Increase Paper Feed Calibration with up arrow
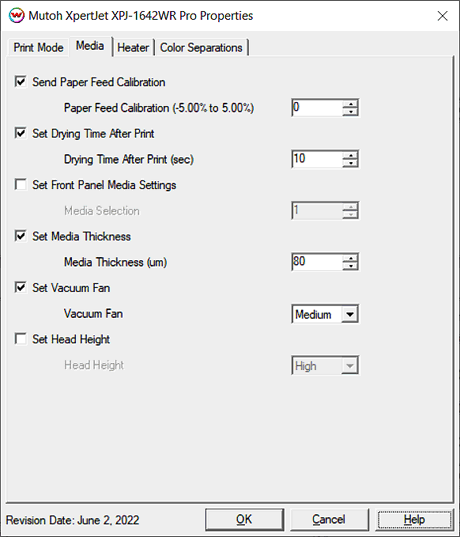The image size is (460, 537). coord(350,103)
